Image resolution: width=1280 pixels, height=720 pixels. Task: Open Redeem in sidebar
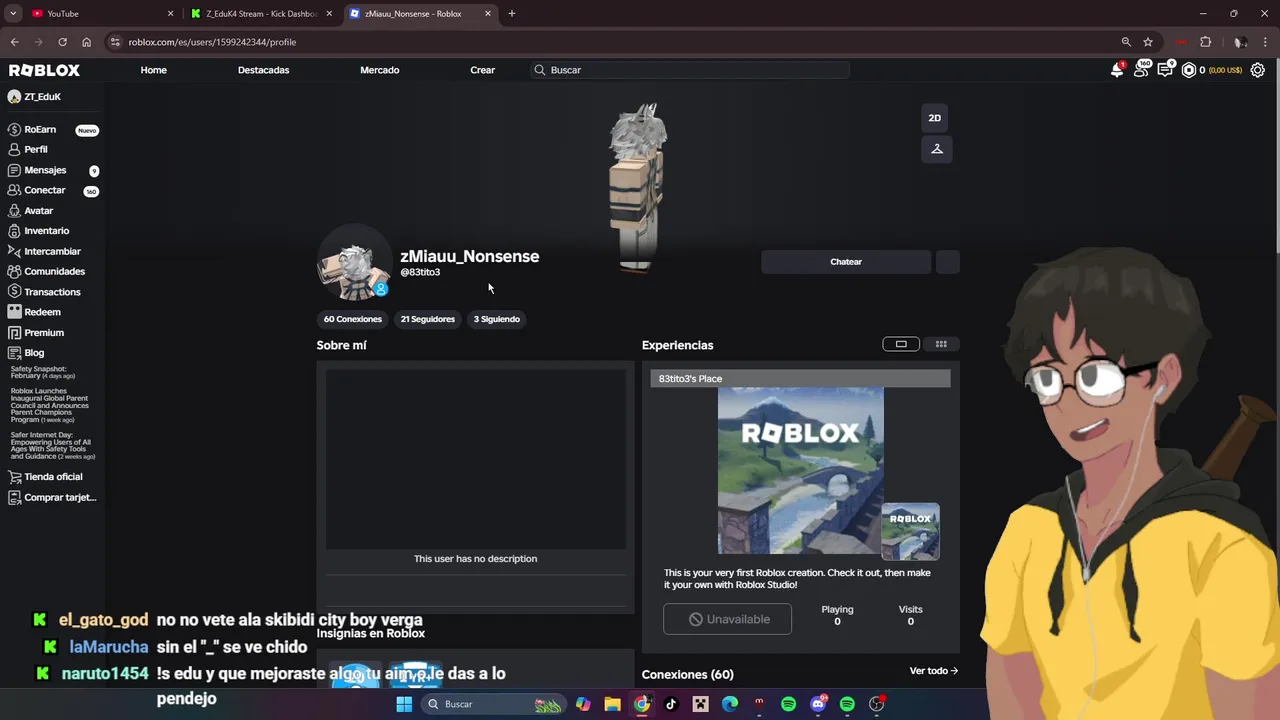(42, 312)
